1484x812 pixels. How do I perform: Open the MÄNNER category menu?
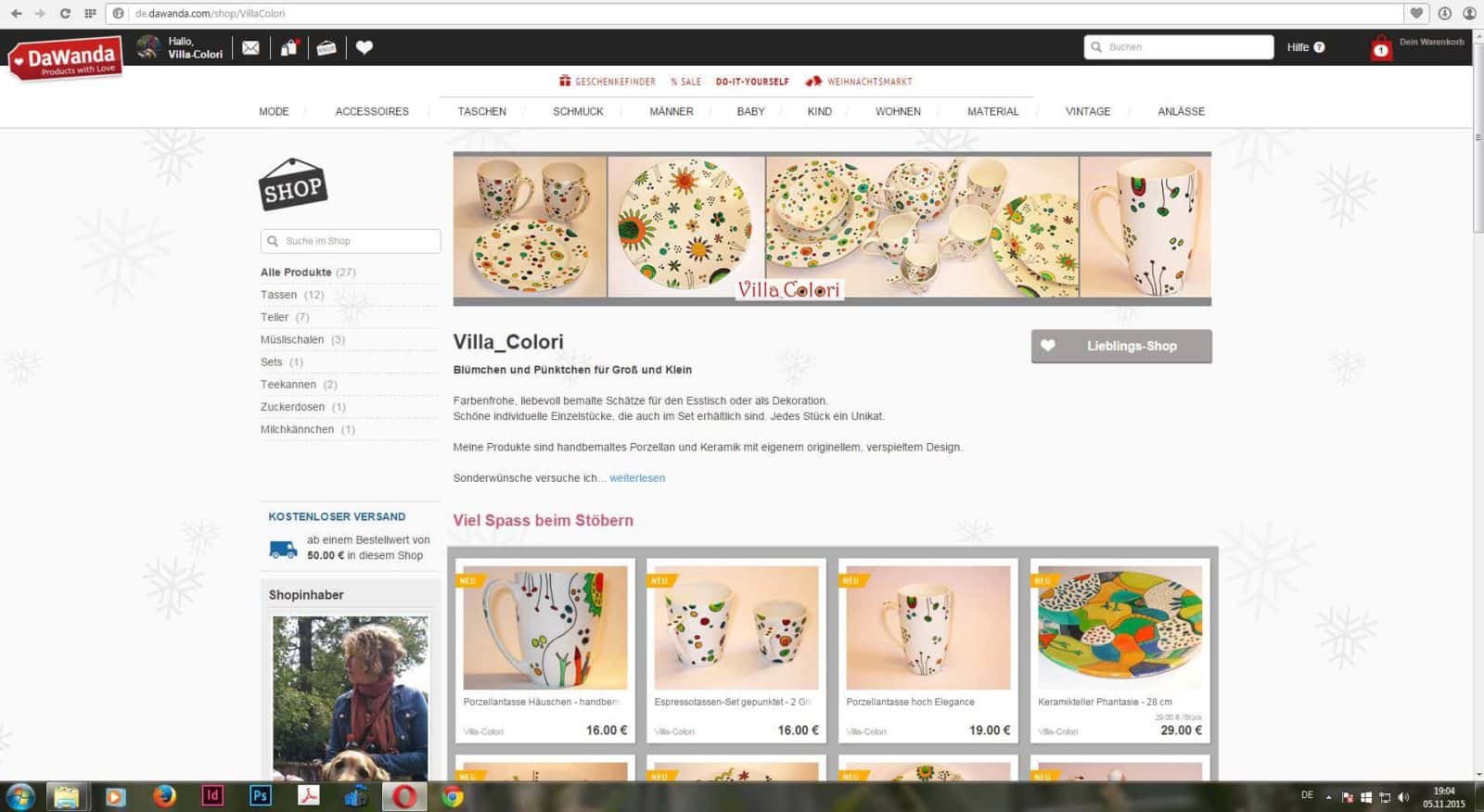pos(672,111)
